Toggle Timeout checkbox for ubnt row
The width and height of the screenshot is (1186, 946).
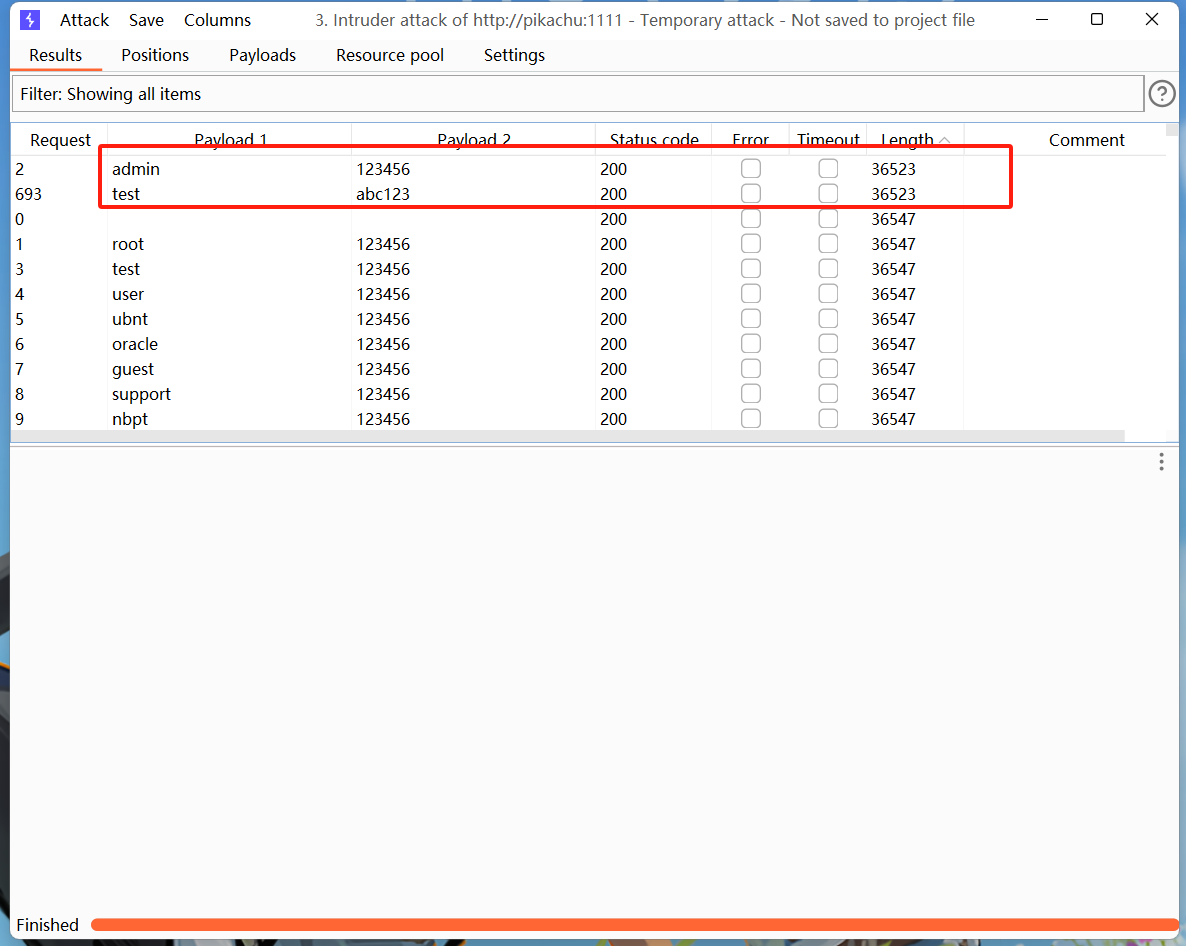(x=828, y=318)
